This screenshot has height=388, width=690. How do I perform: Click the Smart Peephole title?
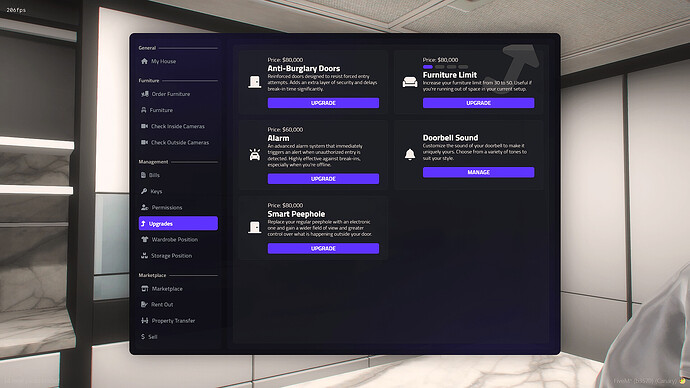coord(296,214)
